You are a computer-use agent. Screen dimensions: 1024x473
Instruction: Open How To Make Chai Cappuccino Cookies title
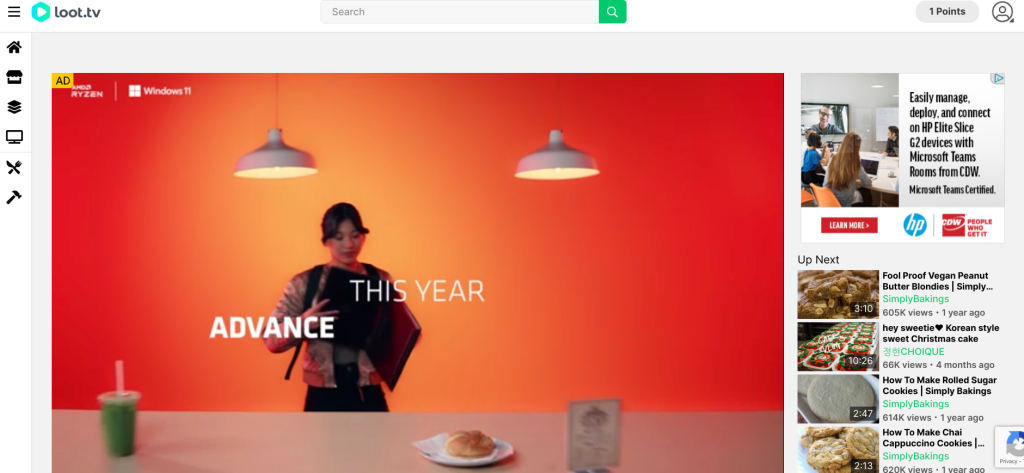coord(934,438)
